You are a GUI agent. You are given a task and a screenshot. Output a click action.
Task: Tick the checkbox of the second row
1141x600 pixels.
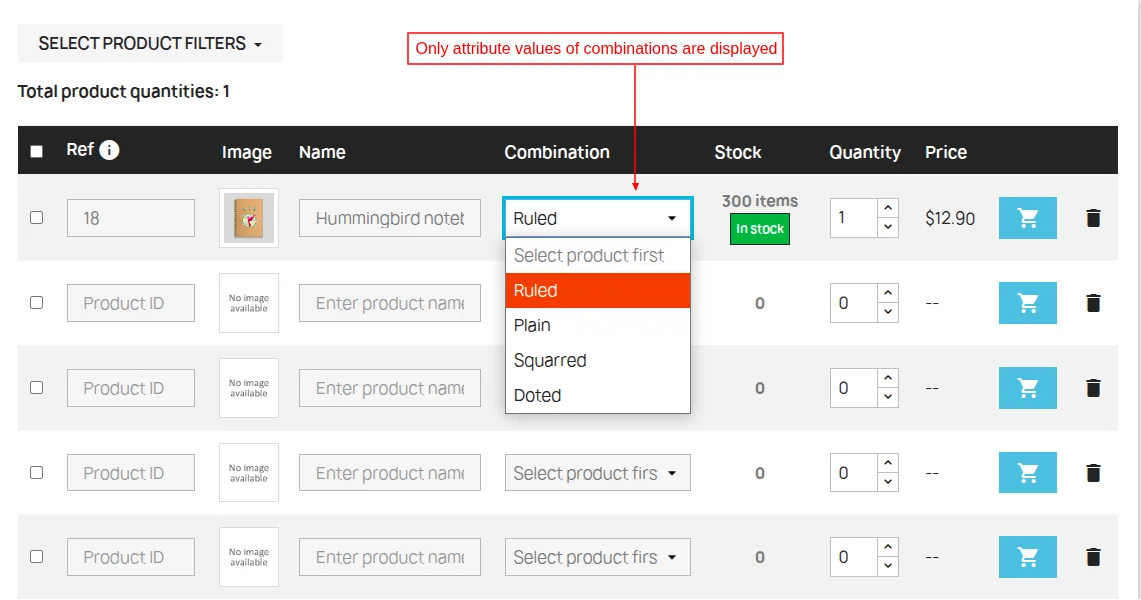coord(37,302)
